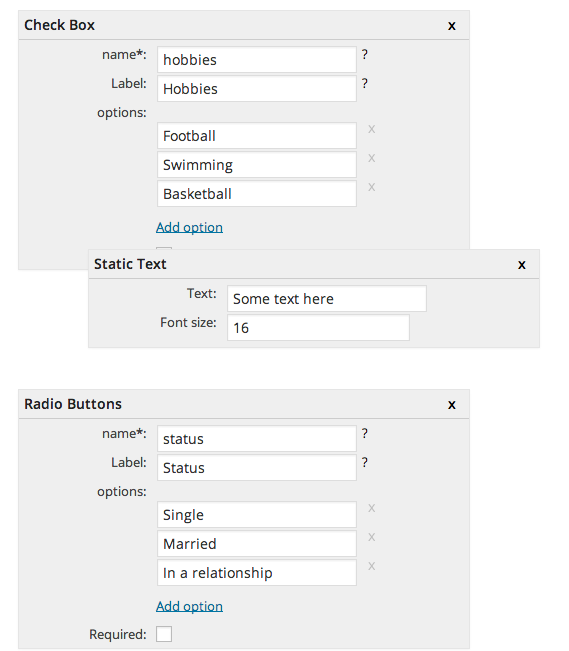Open help for Status Label field
The image size is (569, 651).
(x=365, y=463)
